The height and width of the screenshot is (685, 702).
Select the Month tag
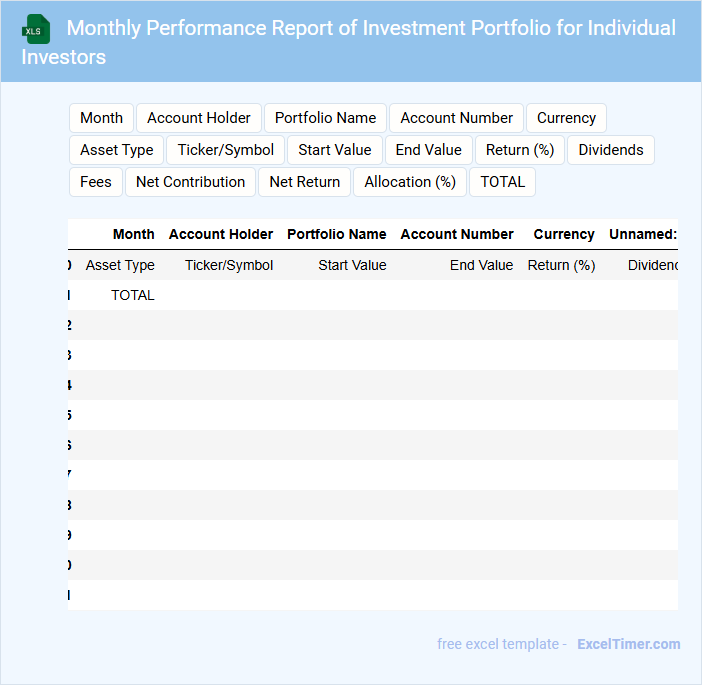[101, 118]
